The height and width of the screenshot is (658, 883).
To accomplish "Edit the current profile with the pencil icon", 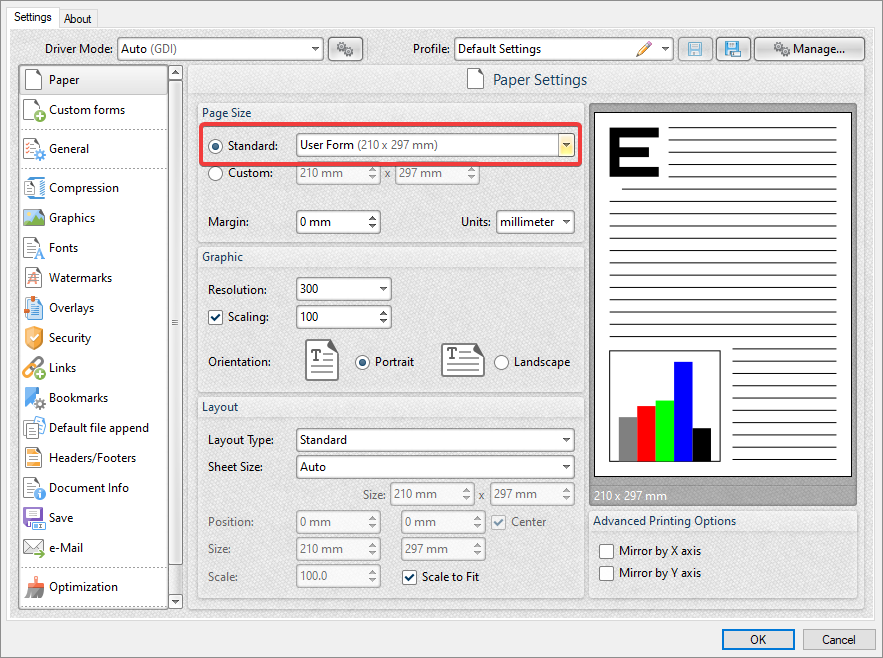I will point(645,48).
